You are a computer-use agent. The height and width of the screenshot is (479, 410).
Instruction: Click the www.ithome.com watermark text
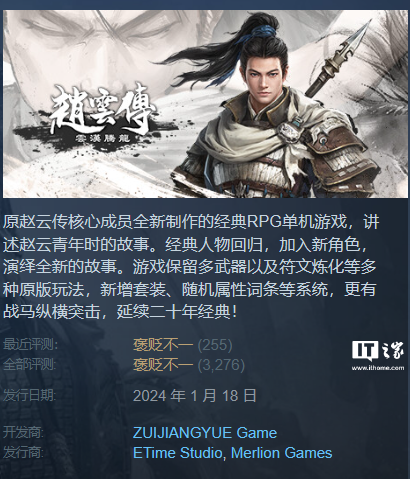378,368
